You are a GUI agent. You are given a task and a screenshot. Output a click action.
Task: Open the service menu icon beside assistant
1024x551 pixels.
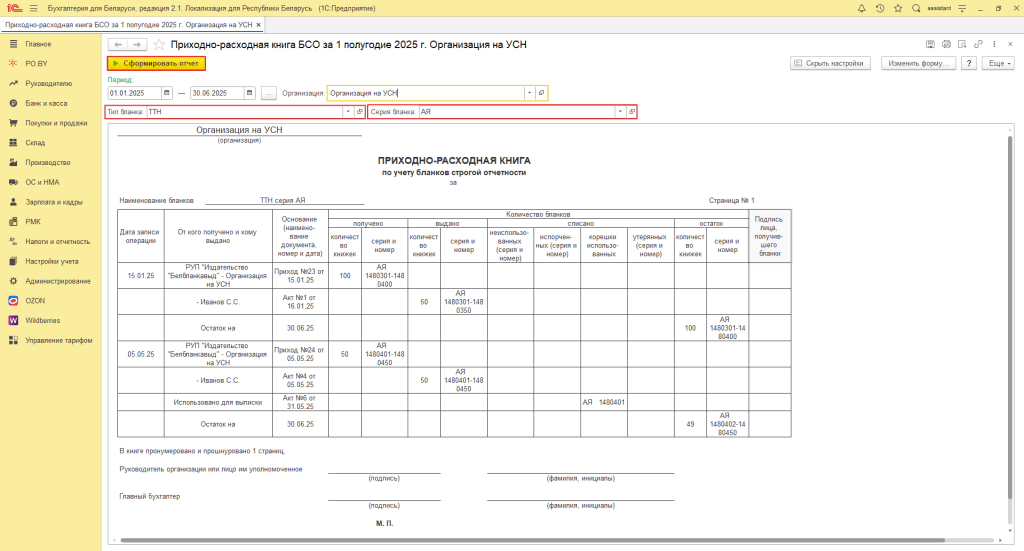[962, 8]
